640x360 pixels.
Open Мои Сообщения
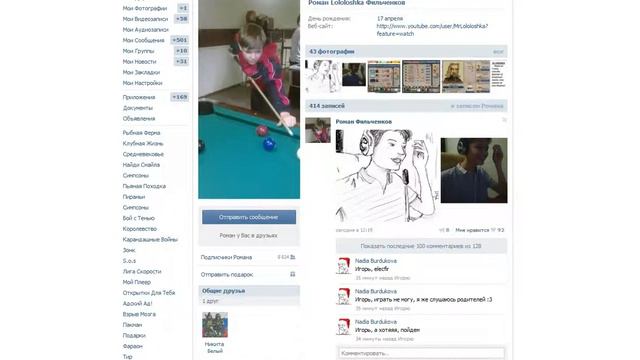tap(143, 40)
